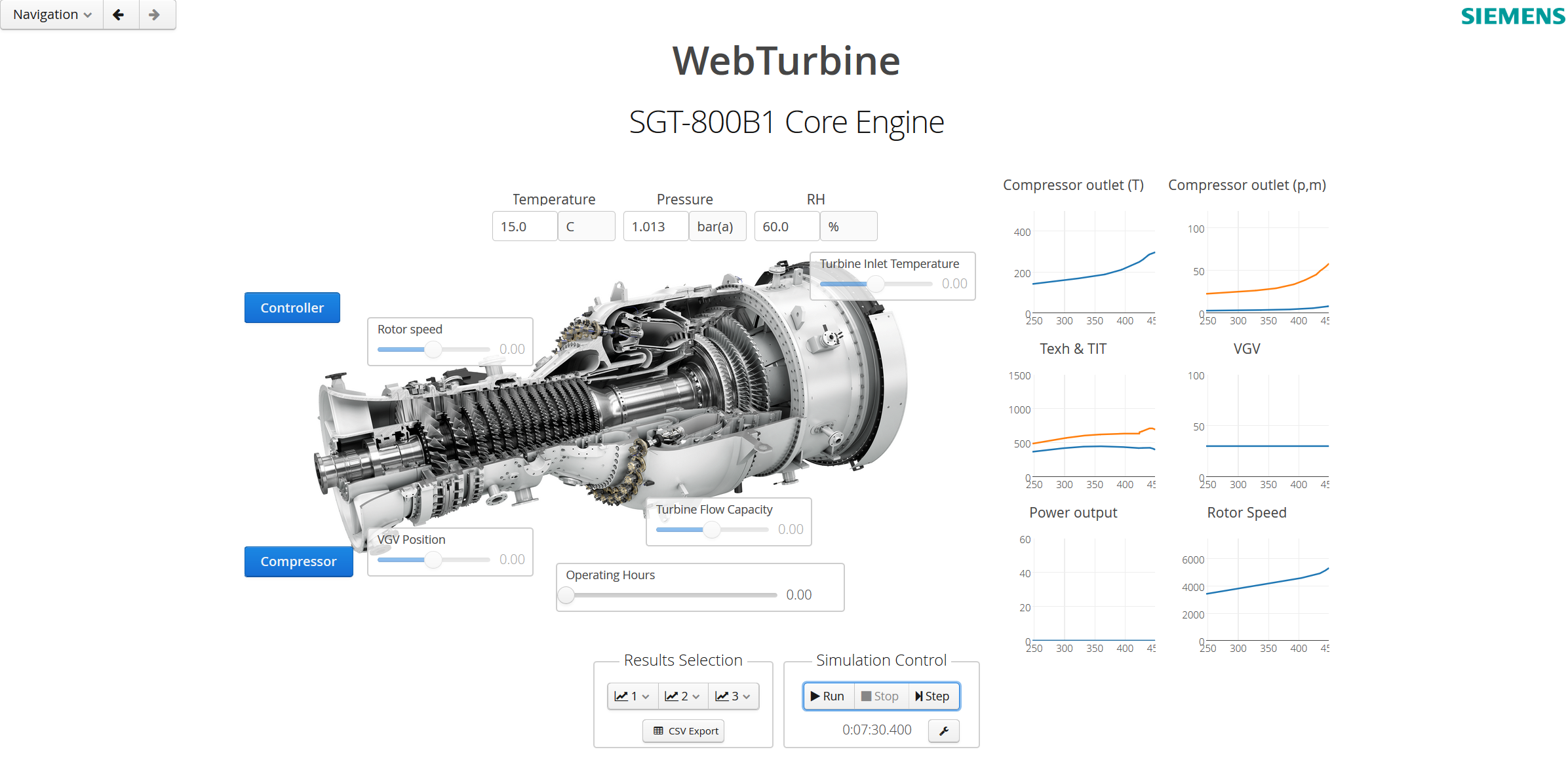The height and width of the screenshot is (760, 1568).
Task: Expand Results Selection chart 2 dropdown
Action: pyautogui.click(x=682, y=696)
